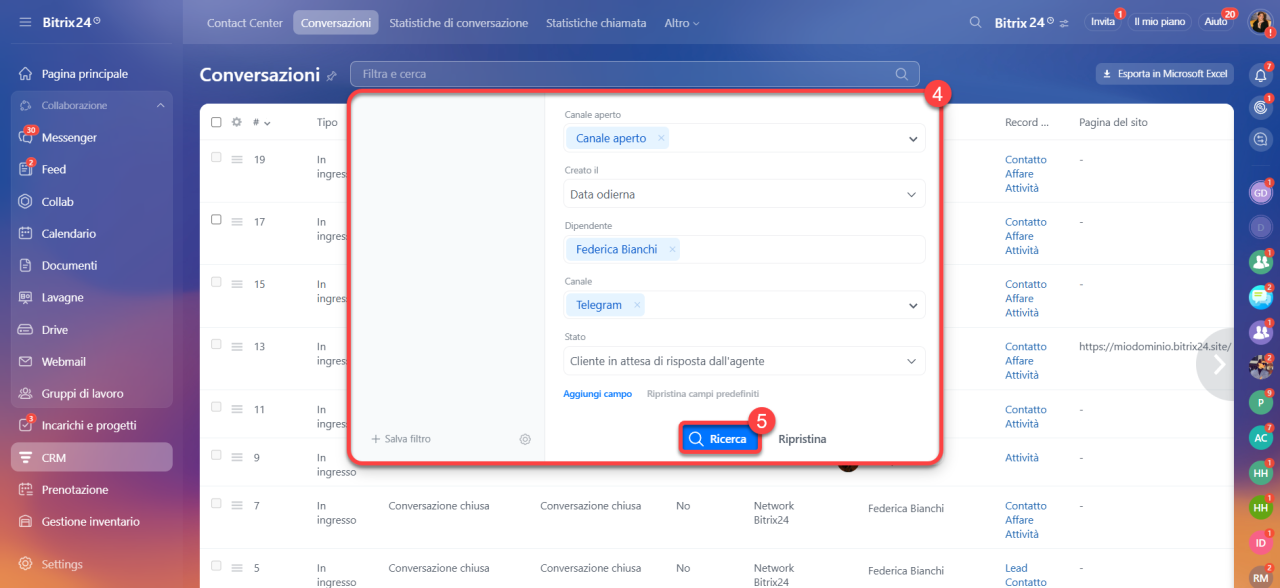The height and width of the screenshot is (588, 1280).
Task: Open Statistiche di conversazione tab
Action: click(x=459, y=22)
